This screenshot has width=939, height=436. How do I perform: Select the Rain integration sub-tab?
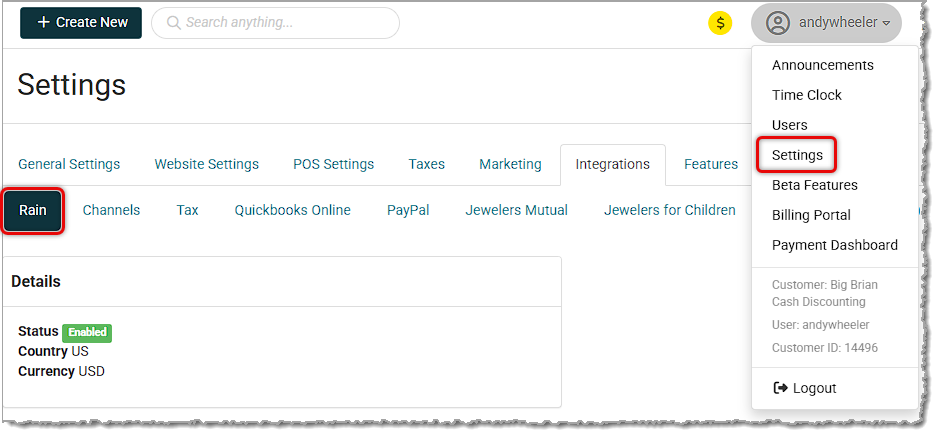33,210
